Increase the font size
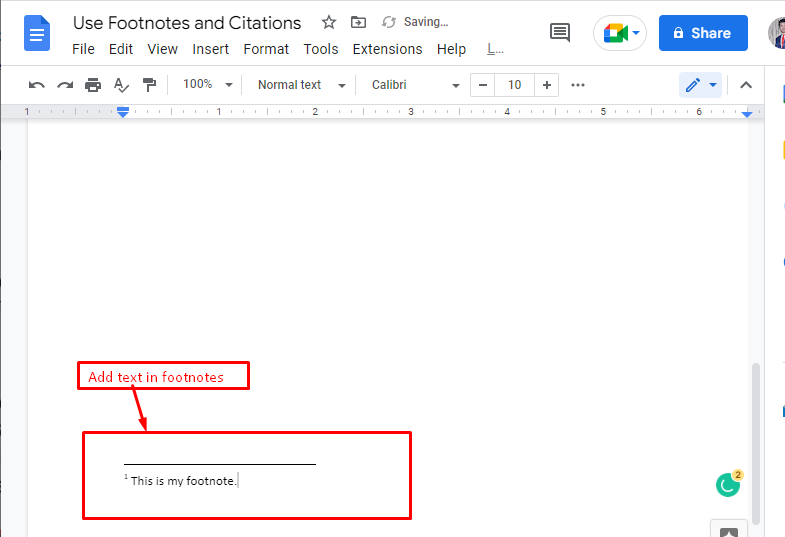The image size is (785, 537). pos(547,85)
